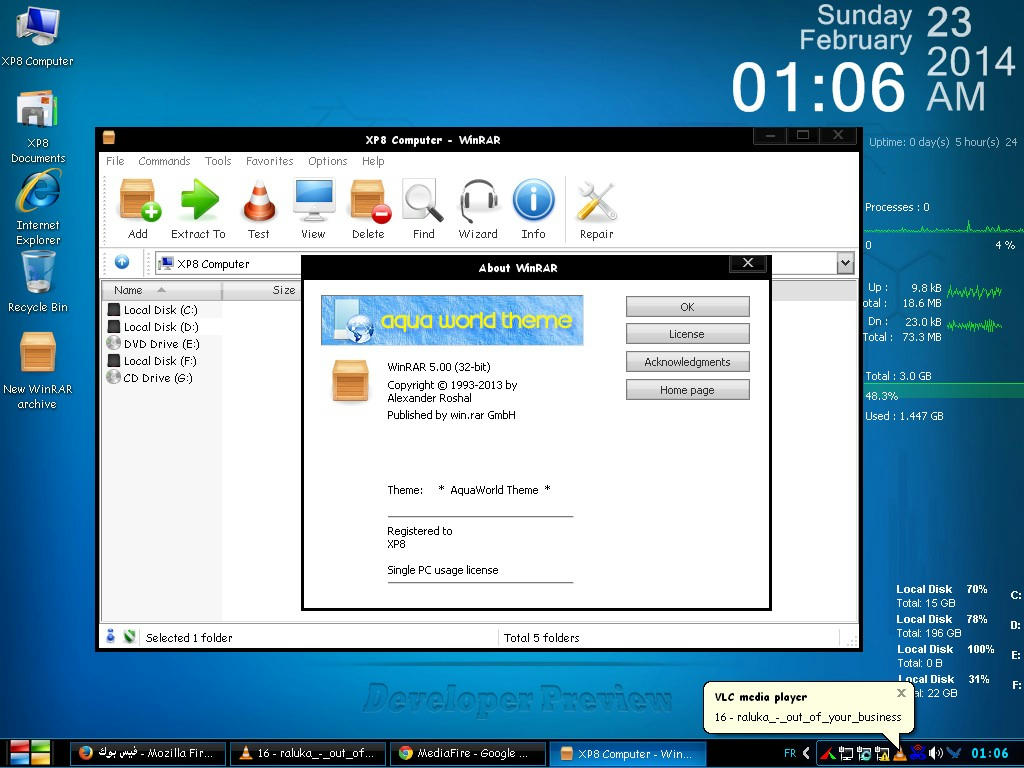The height and width of the screenshot is (768, 1024).
Task: Open the File menu
Action: coord(115,161)
